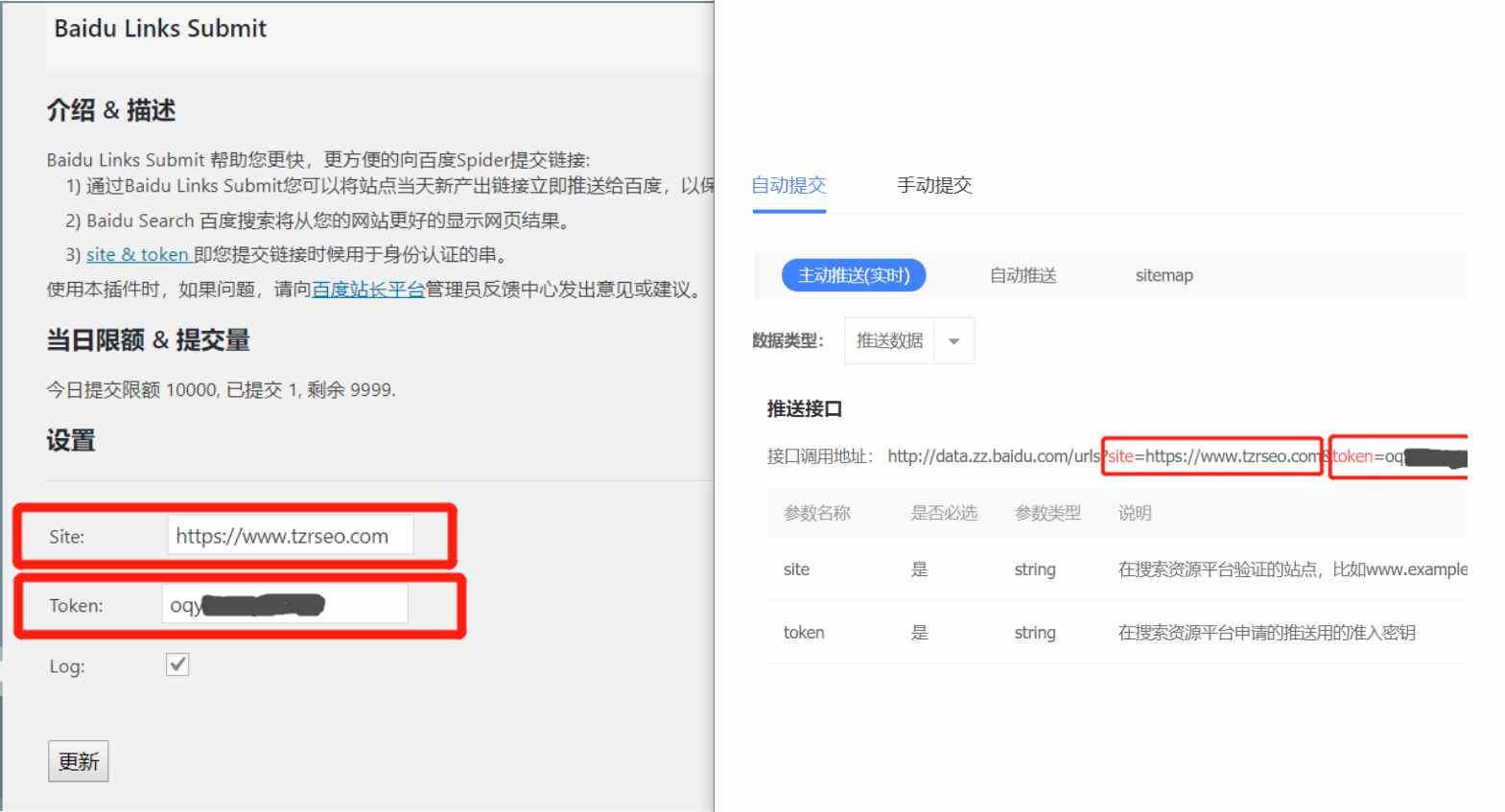Click the 更新 update button
The width and height of the screenshot is (1505, 812).
pos(79,761)
